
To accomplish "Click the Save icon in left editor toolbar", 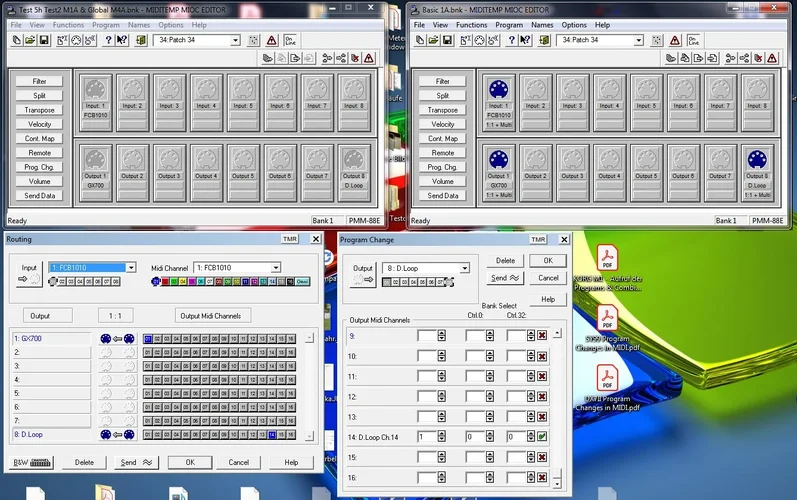I will pos(45,40).
